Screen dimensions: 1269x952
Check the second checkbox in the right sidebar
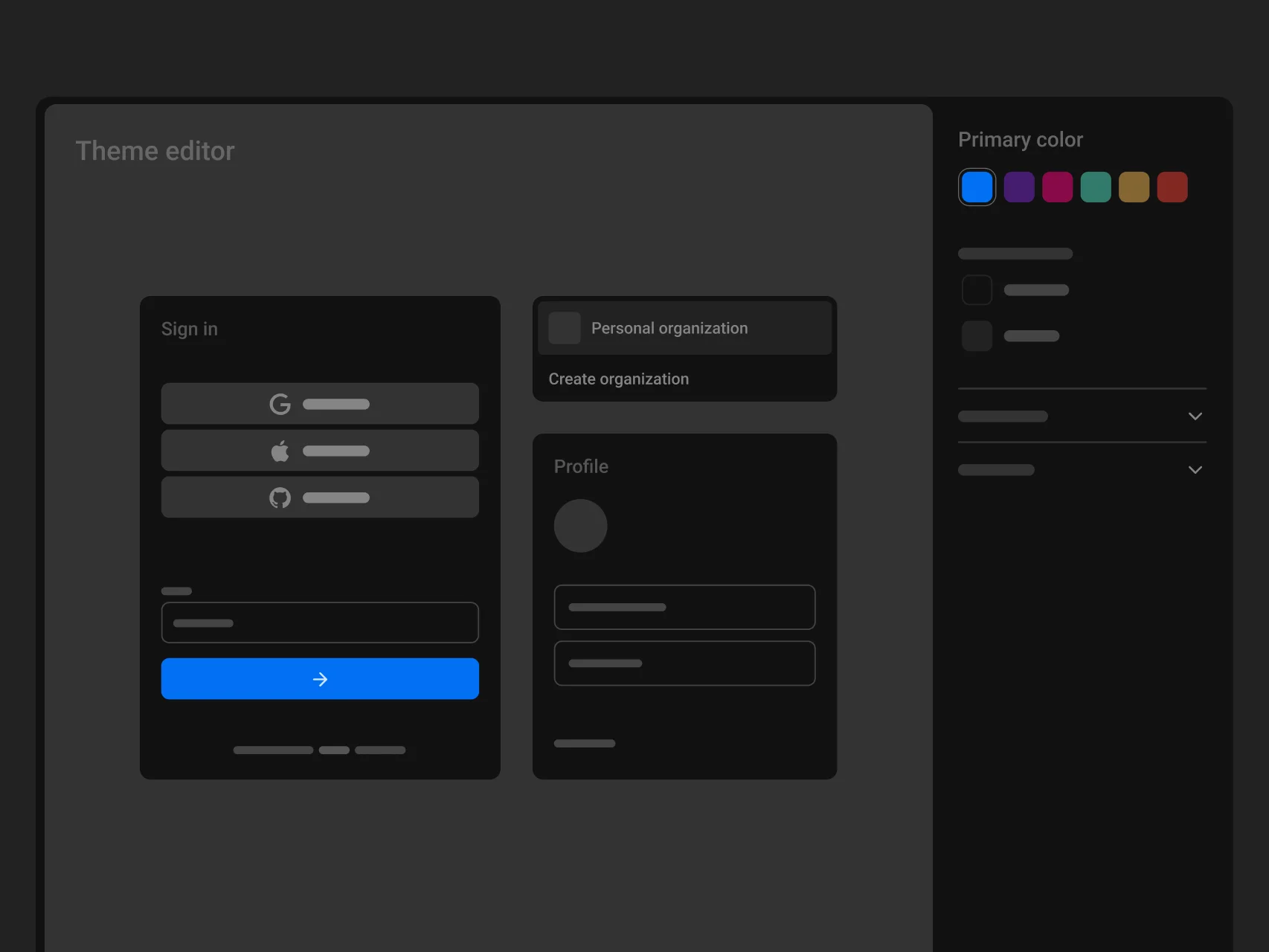977,336
